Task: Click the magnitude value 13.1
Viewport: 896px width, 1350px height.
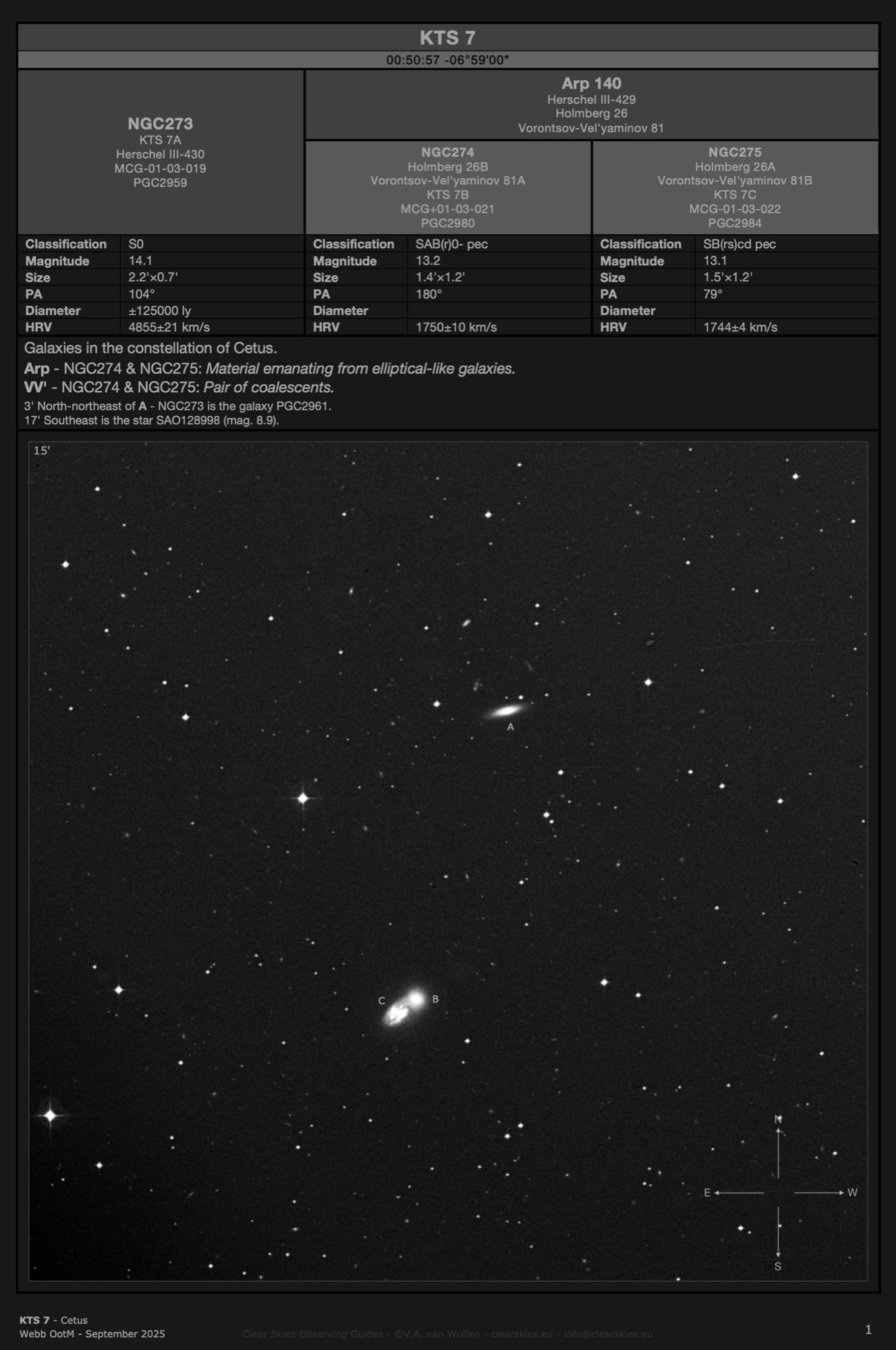Action: (x=715, y=261)
